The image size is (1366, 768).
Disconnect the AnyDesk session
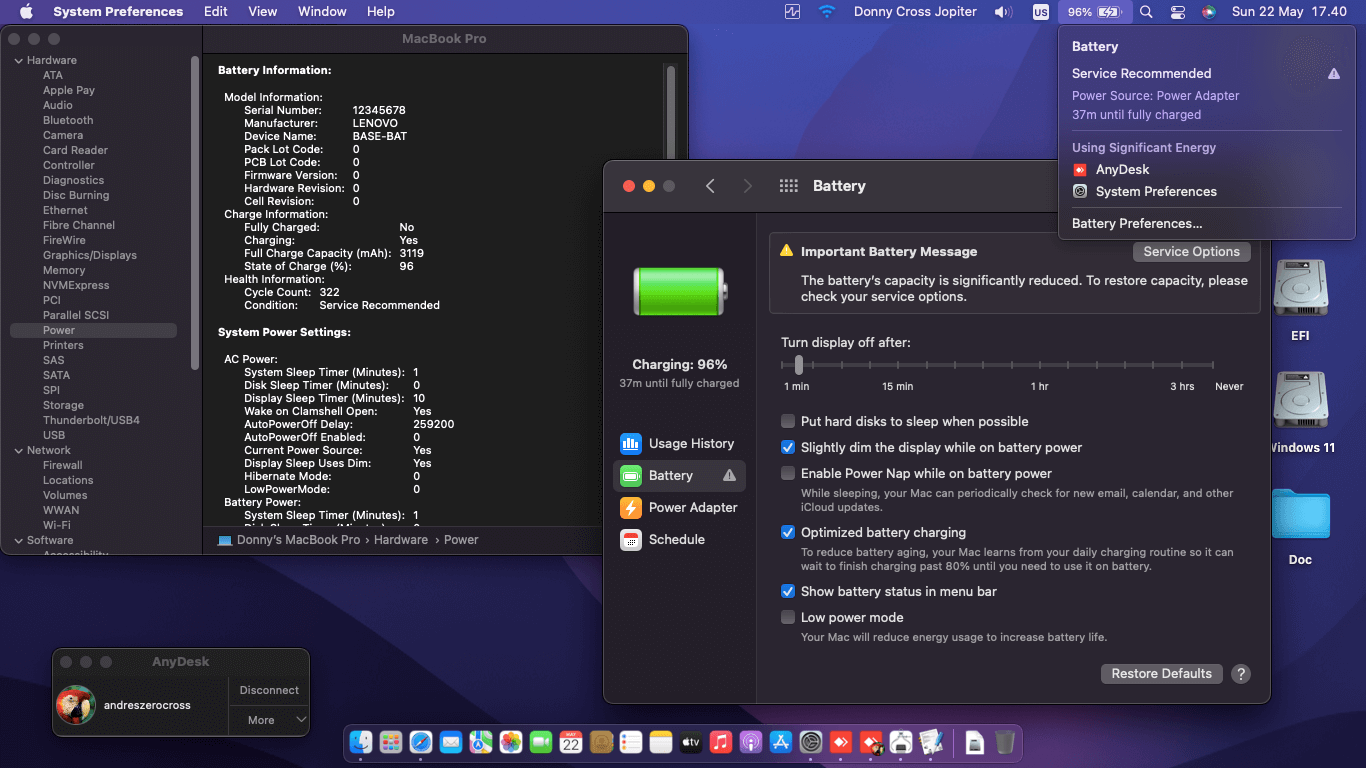269,691
